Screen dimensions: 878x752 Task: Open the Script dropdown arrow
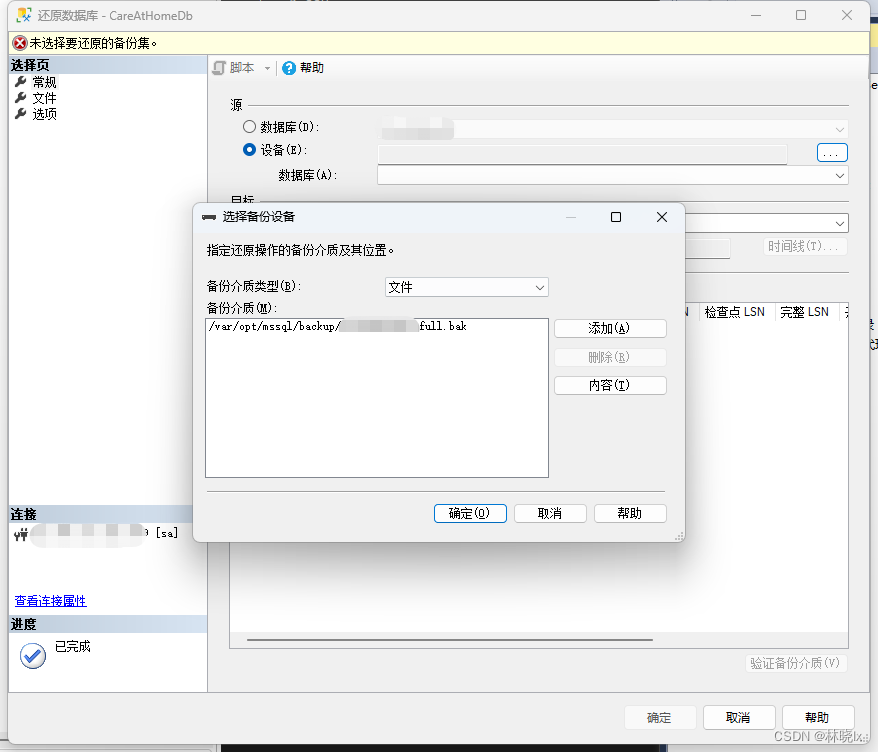coord(267,68)
